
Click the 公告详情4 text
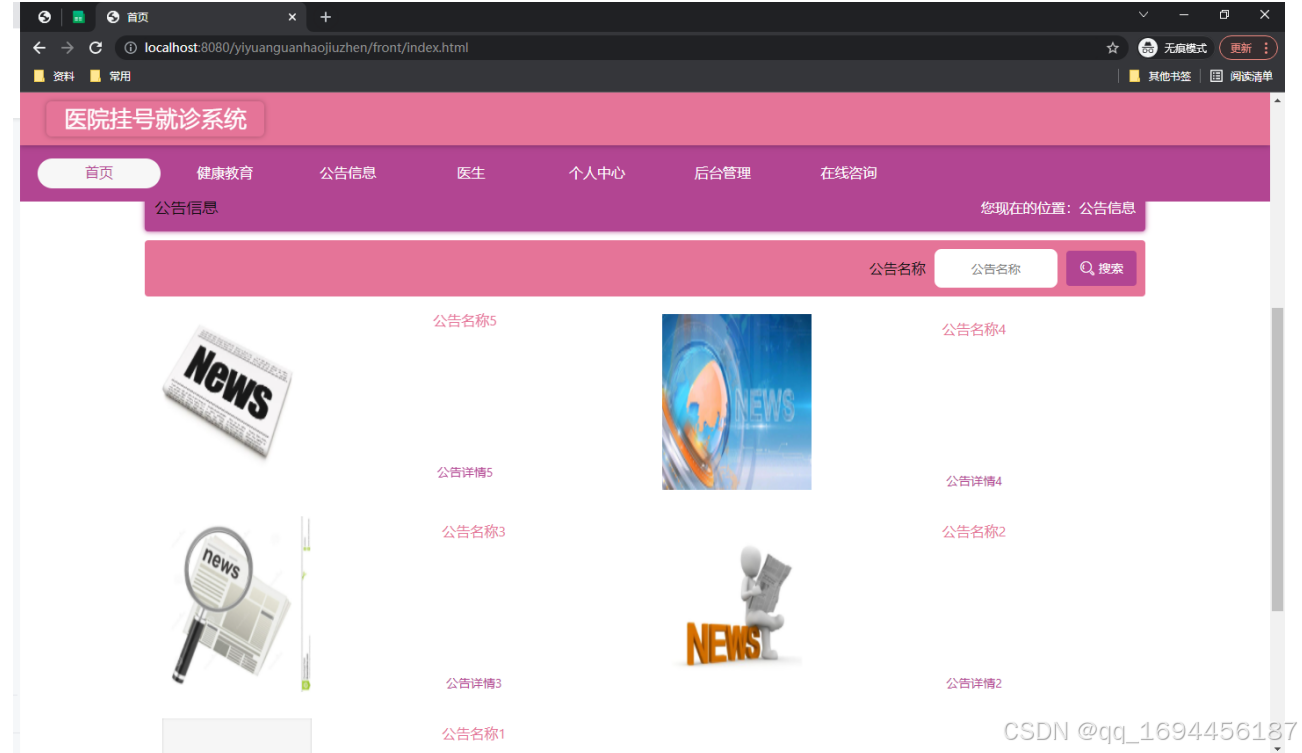[x=974, y=481]
